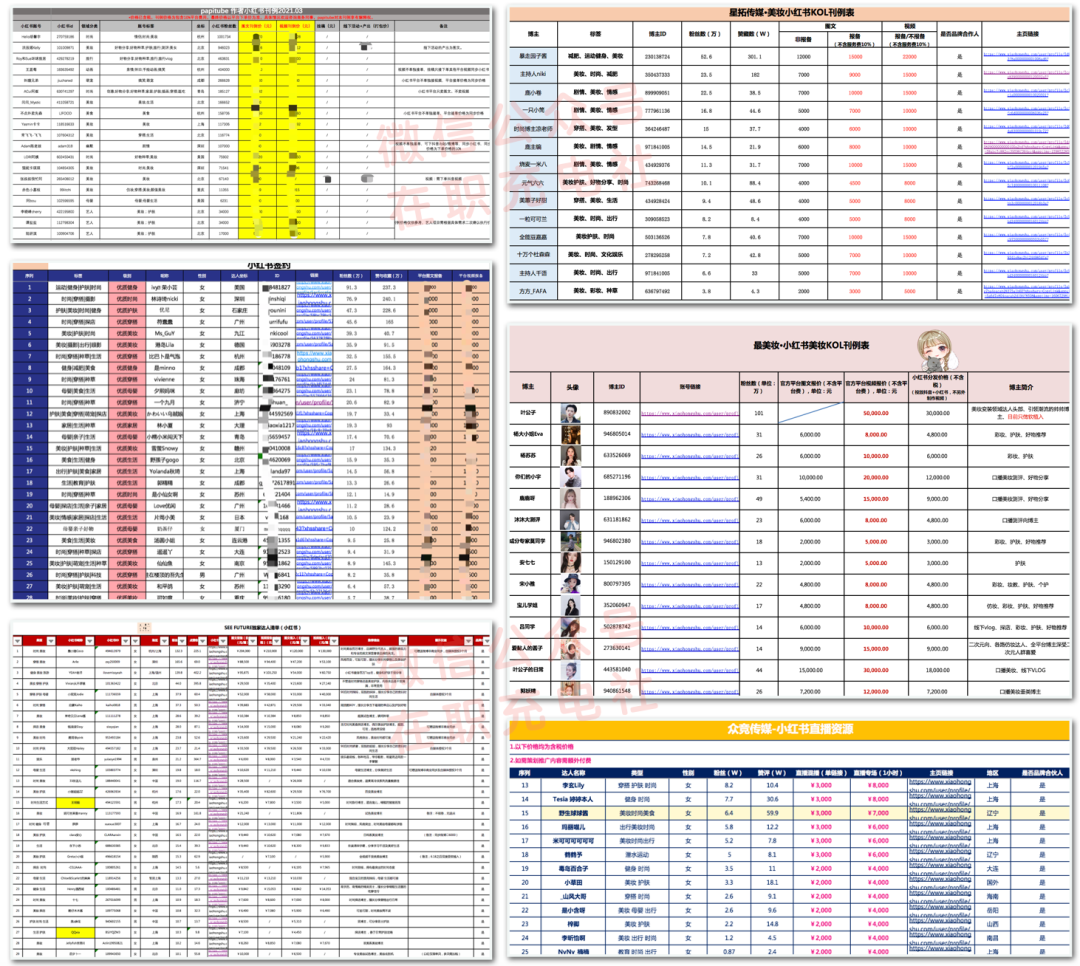1080x966 pixels.
Task: Select the highlighted name 野生球球酱
Action: (574, 813)
